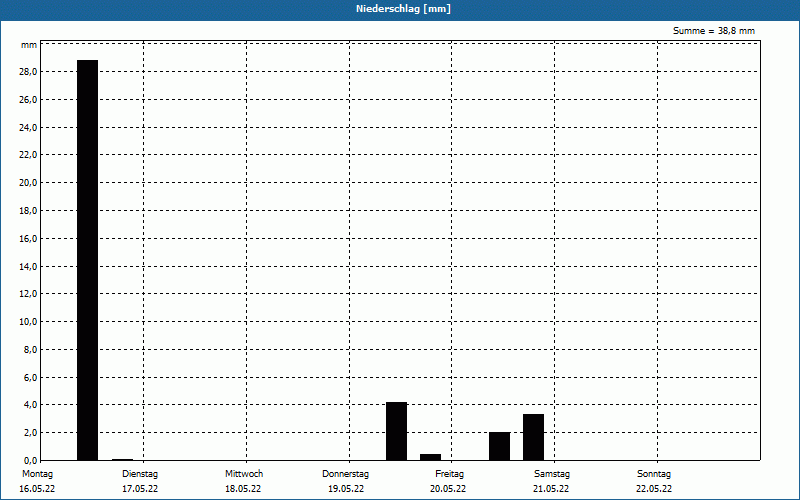Click the date '22.05.22'
Image resolution: width=800 pixels, height=500 pixels.
click(654, 489)
